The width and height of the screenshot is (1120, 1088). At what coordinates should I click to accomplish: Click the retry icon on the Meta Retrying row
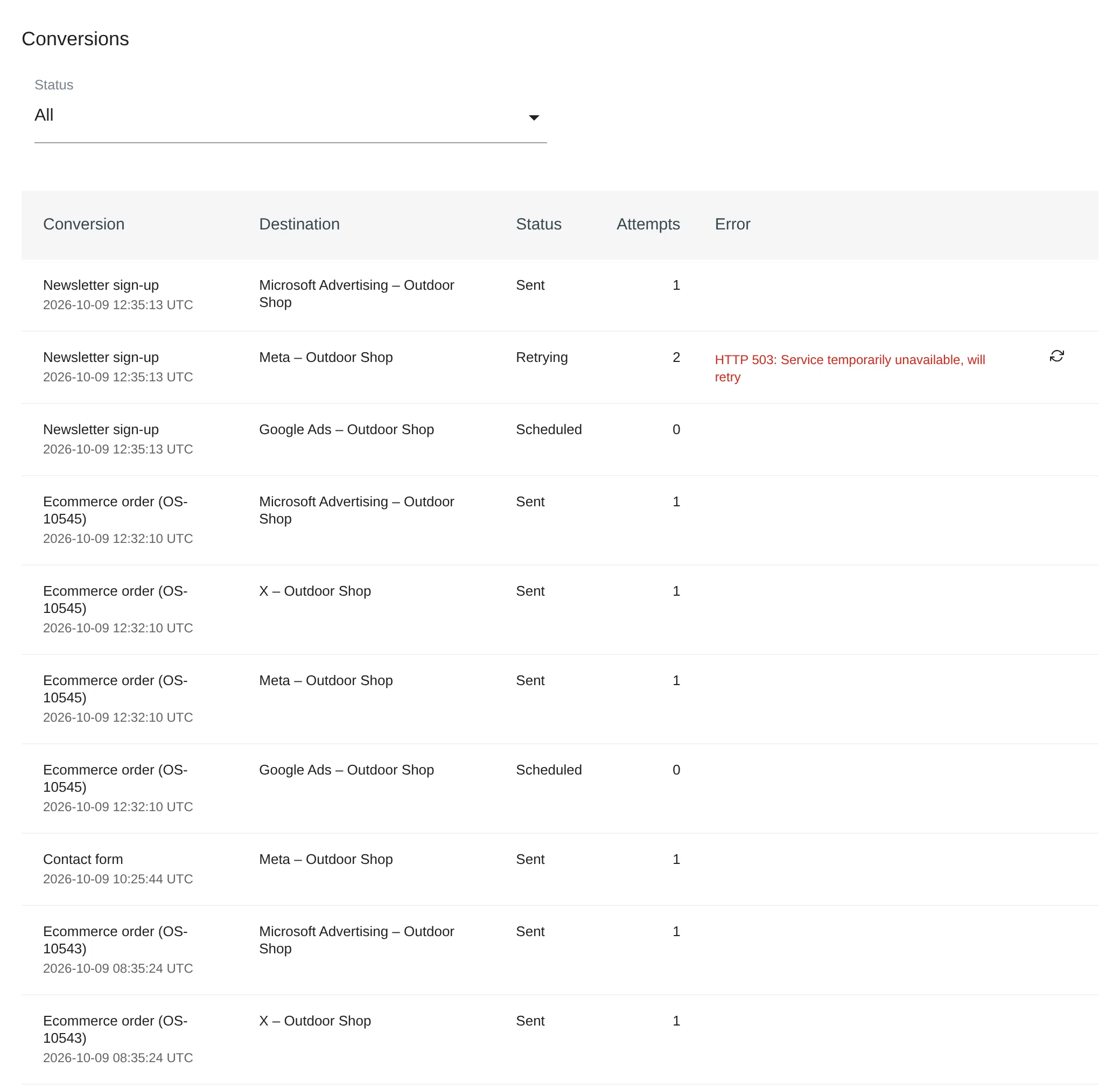pyautogui.click(x=1056, y=356)
